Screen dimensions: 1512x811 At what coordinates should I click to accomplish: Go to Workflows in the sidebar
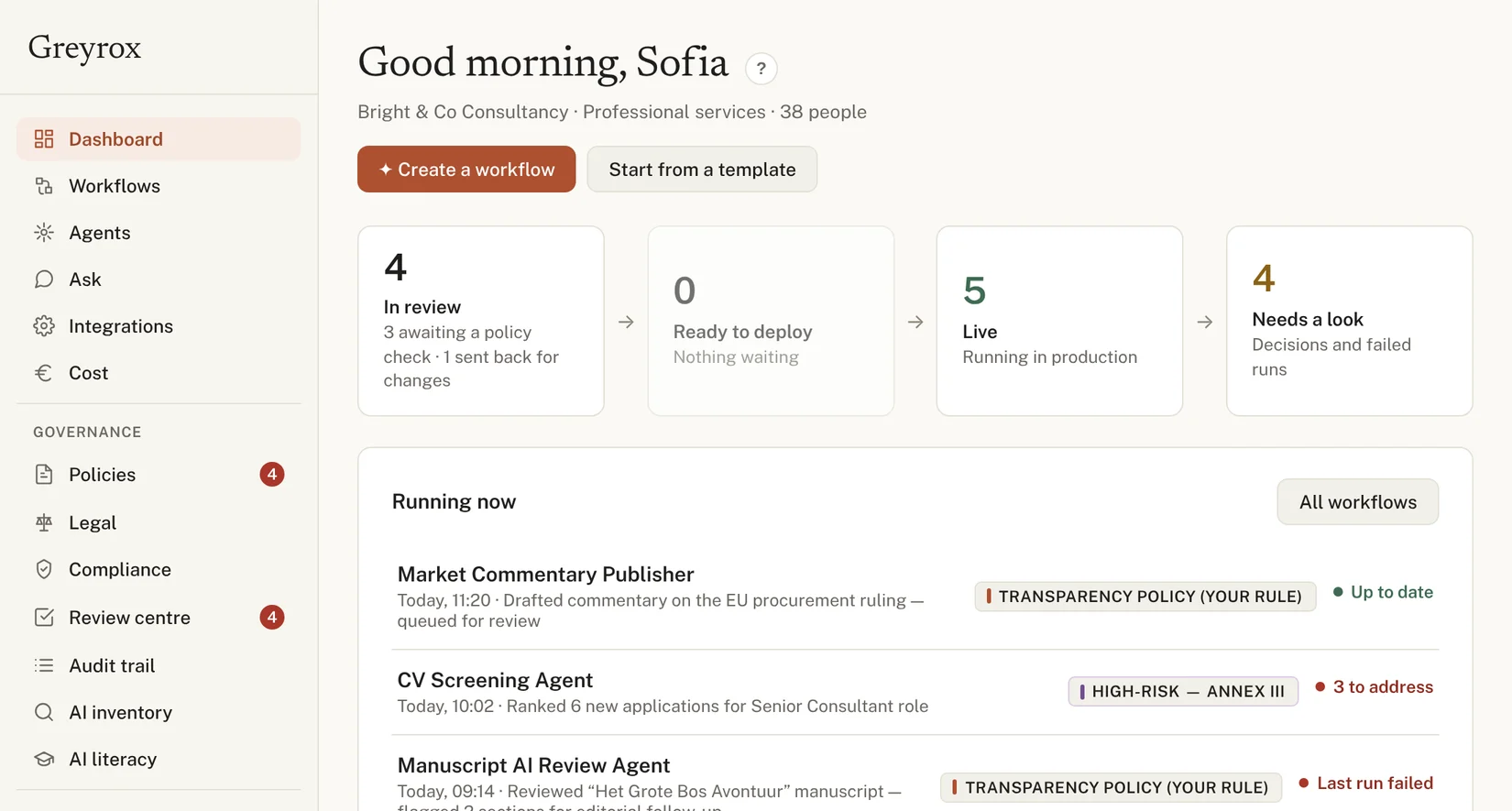point(159,186)
